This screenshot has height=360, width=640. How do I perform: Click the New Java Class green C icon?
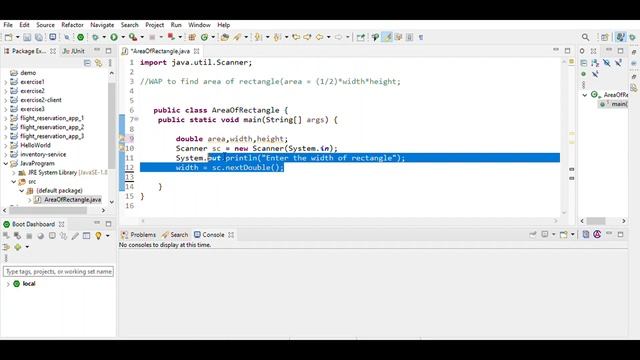[x=204, y=37]
